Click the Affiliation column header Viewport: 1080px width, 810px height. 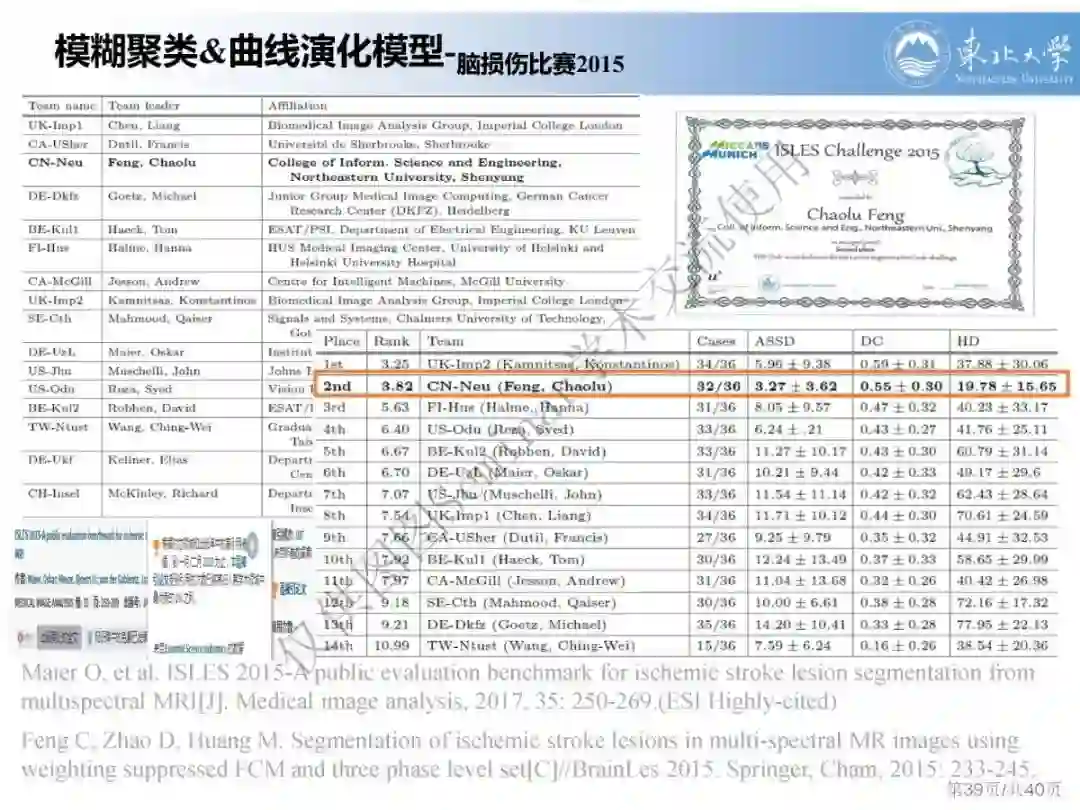(x=298, y=105)
